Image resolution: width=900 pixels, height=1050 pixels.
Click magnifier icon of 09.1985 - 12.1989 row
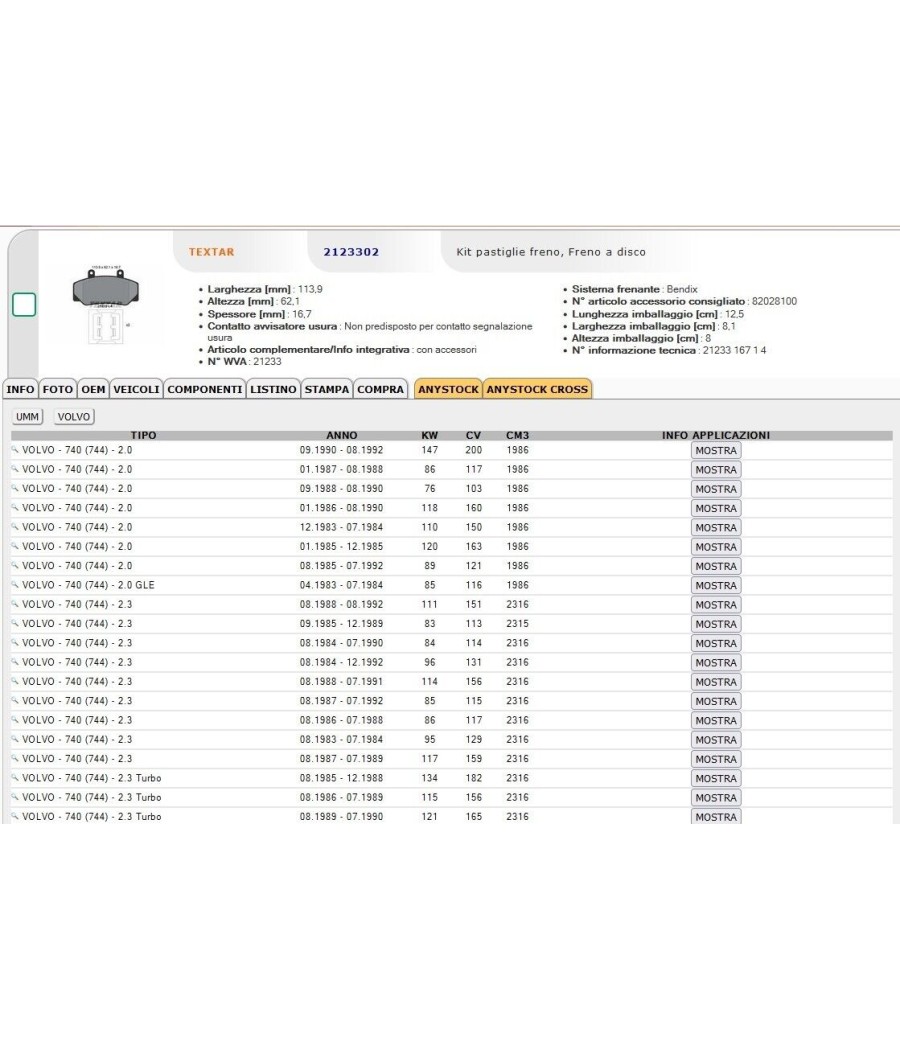(15, 623)
